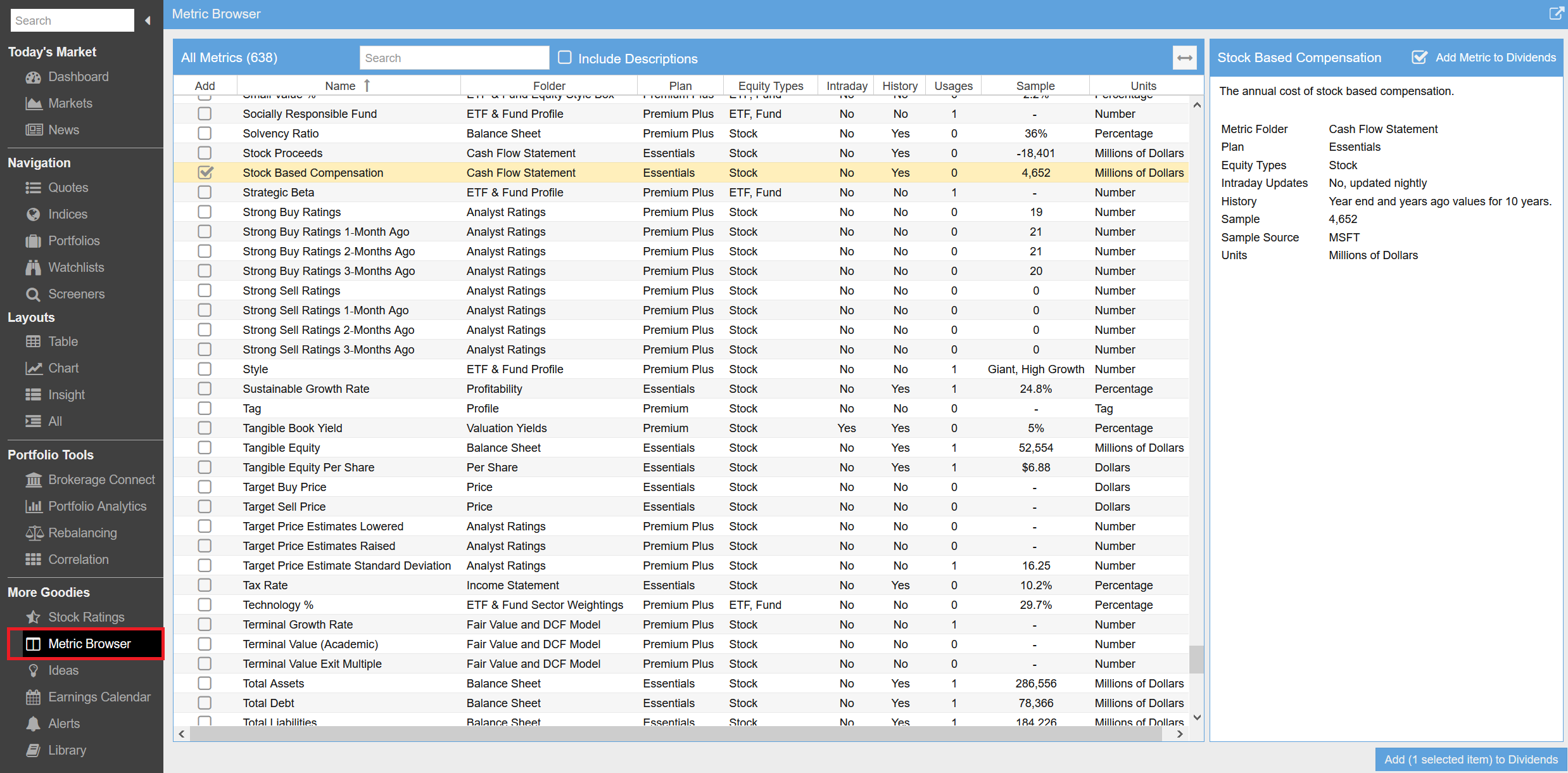Select the Insight layout icon
1568x773 pixels.
pyautogui.click(x=33, y=395)
